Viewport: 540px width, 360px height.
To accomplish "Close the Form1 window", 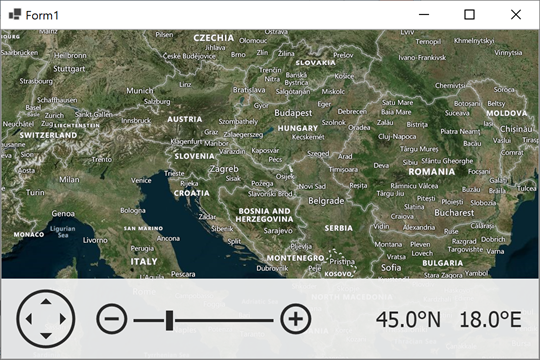I will coord(516,14).
